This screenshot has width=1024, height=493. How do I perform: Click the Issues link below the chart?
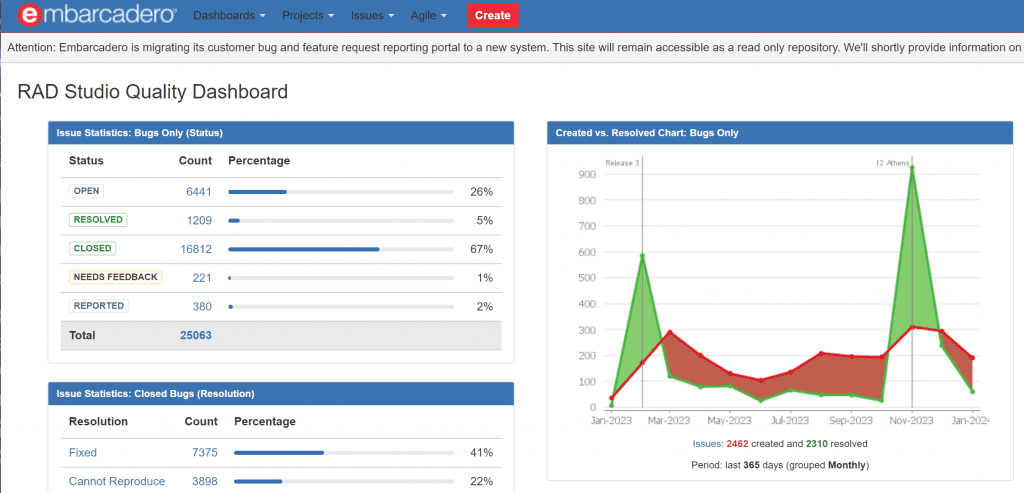click(x=708, y=444)
